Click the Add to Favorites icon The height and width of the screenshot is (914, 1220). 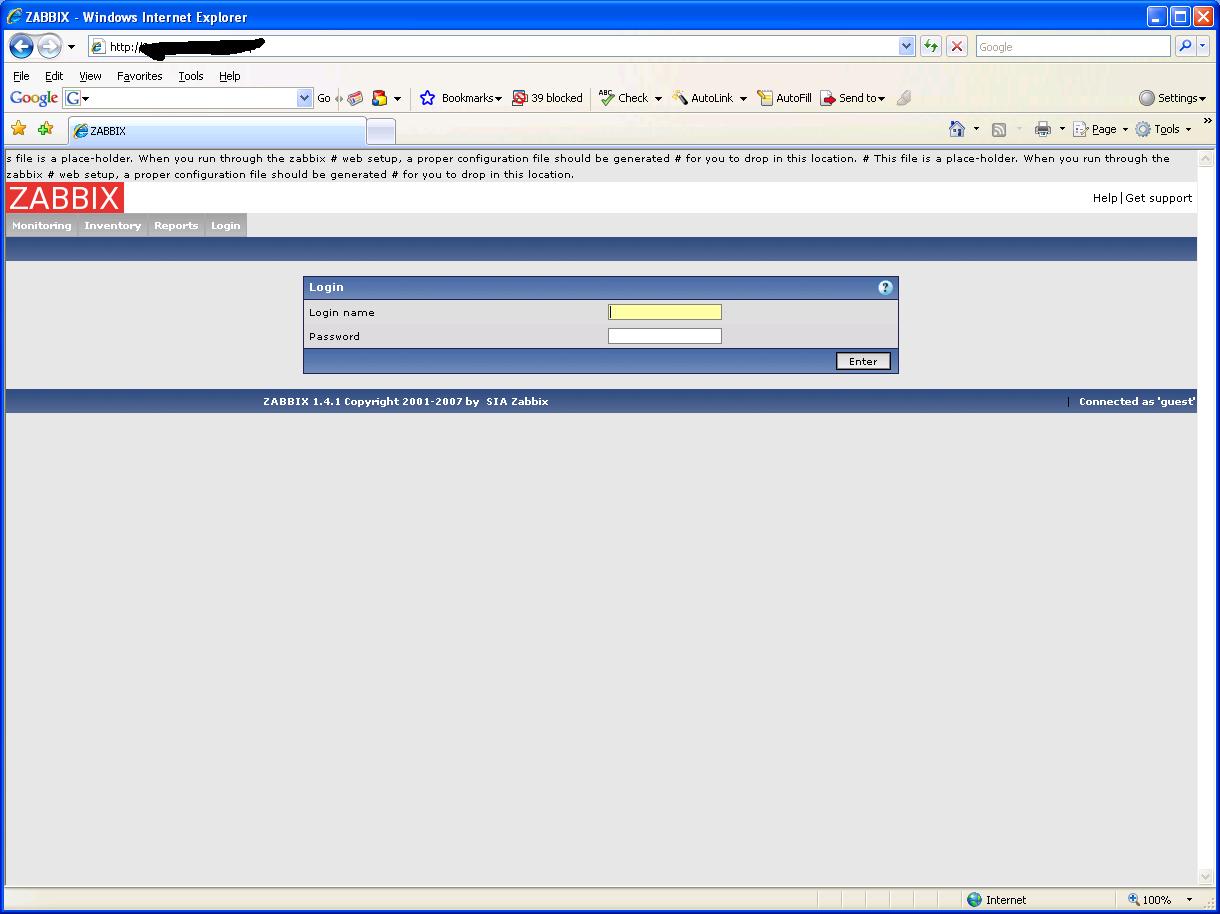pyautogui.click(x=45, y=129)
